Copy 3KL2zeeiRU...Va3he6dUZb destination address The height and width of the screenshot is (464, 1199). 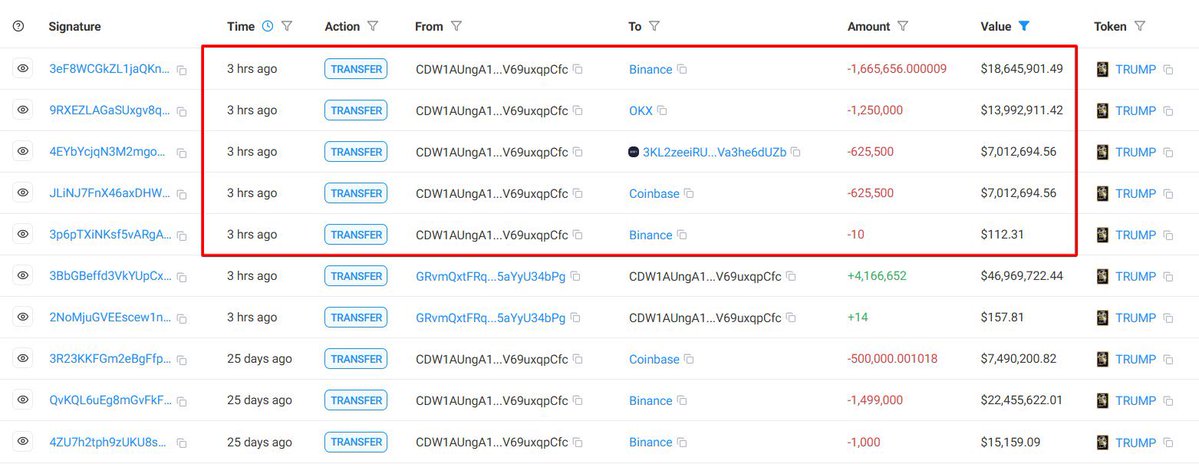[796, 152]
